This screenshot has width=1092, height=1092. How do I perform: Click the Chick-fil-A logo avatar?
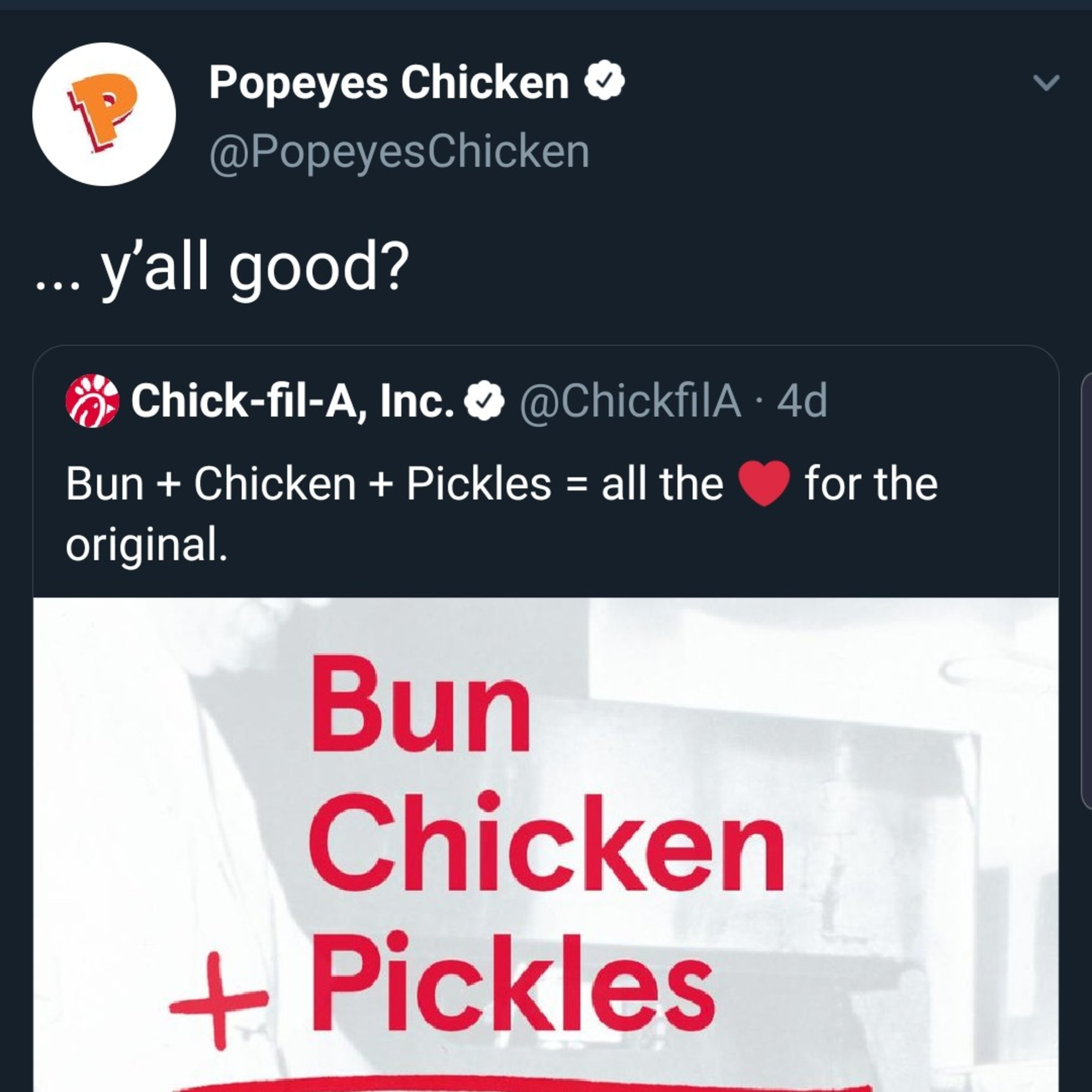(x=92, y=400)
